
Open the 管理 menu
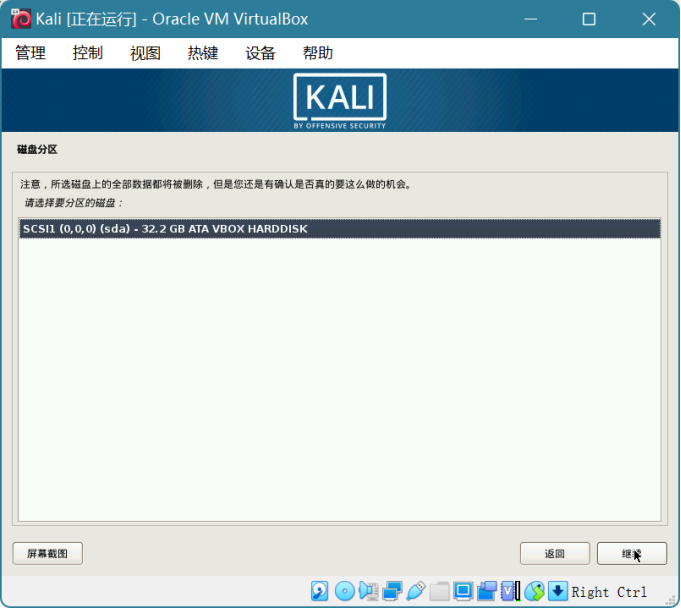[x=30, y=53]
